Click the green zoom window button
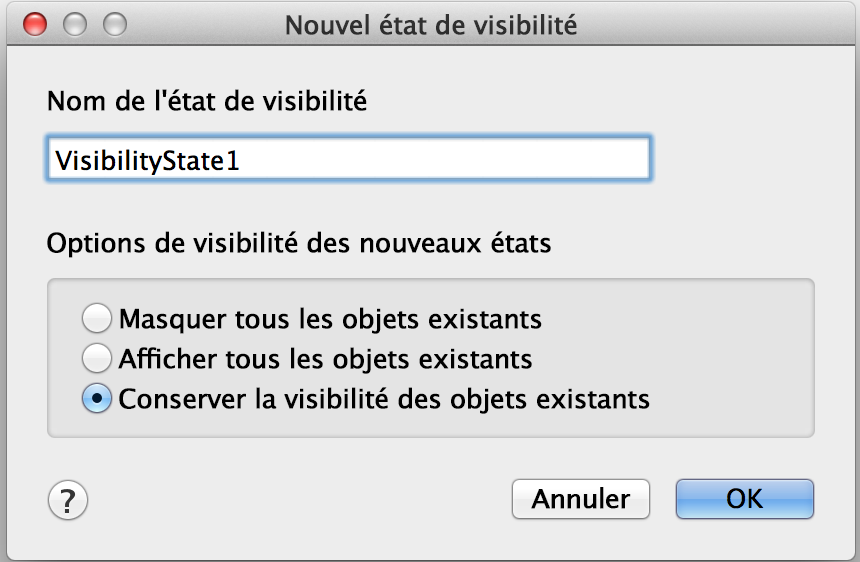Screen dimensions: 860x562 click(115, 24)
